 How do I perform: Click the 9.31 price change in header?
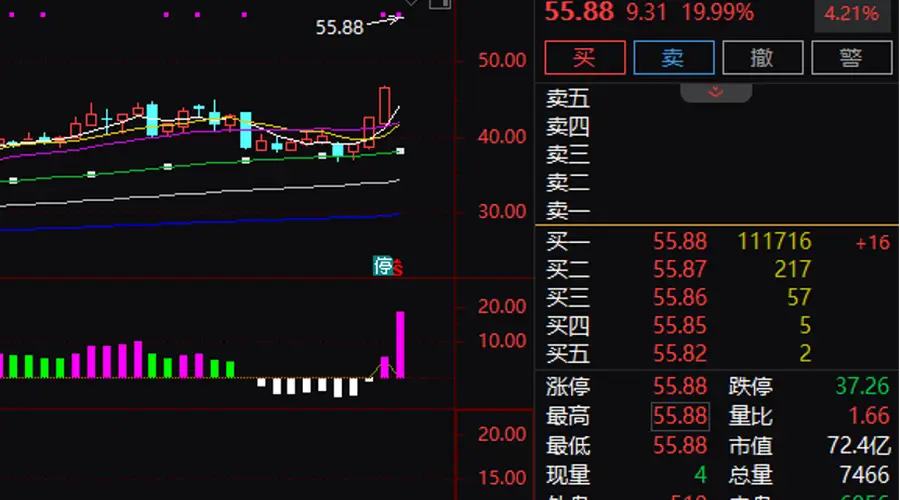click(646, 13)
